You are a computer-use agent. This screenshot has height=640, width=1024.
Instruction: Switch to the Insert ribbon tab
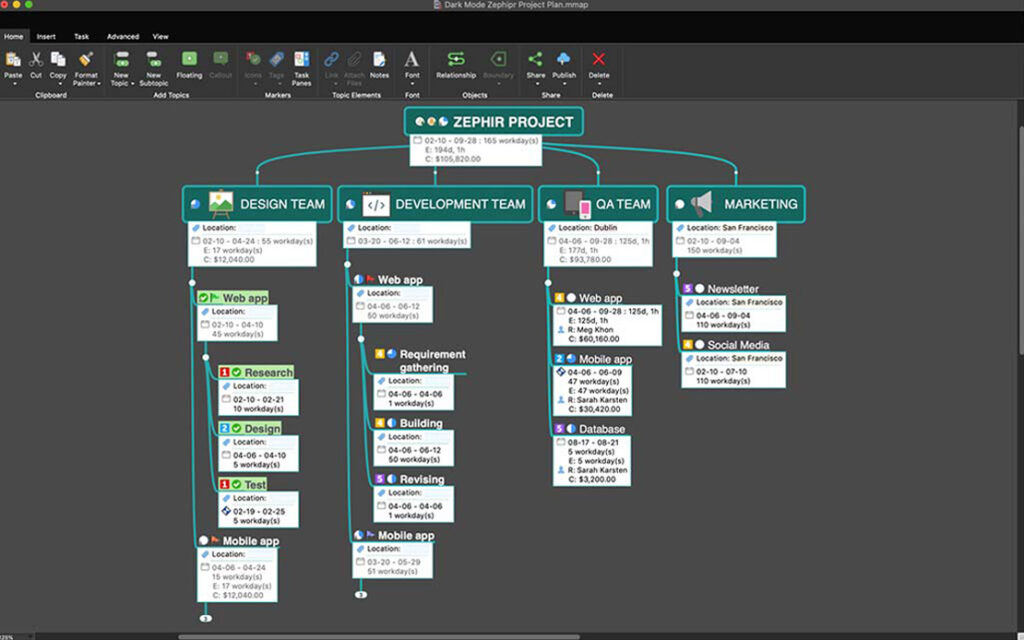[46, 36]
